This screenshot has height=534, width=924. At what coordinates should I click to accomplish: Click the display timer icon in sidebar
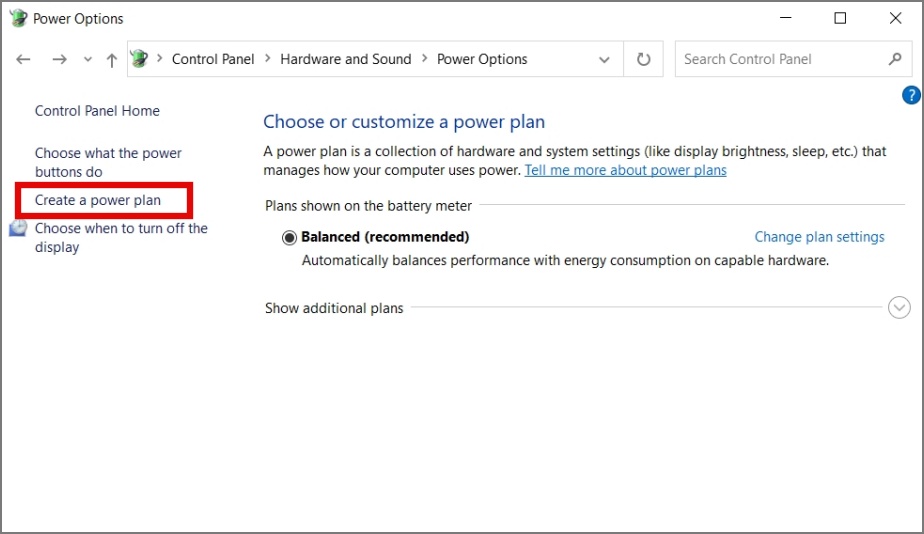coord(18,228)
